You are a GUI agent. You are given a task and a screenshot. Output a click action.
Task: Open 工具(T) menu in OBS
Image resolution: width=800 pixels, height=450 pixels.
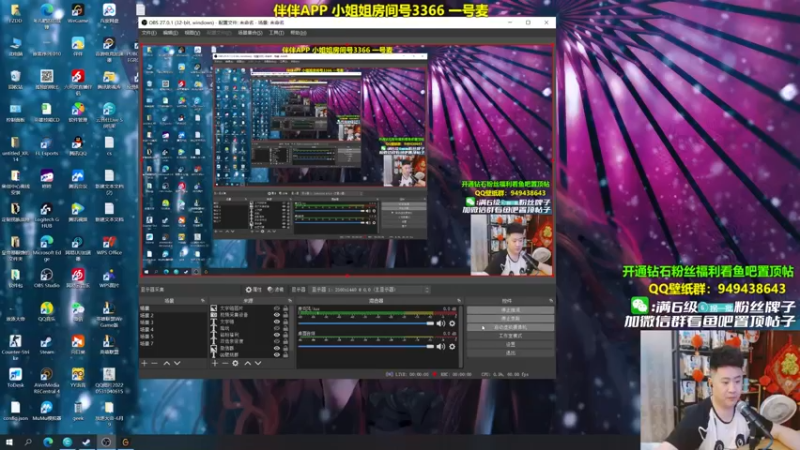click(277, 33)
